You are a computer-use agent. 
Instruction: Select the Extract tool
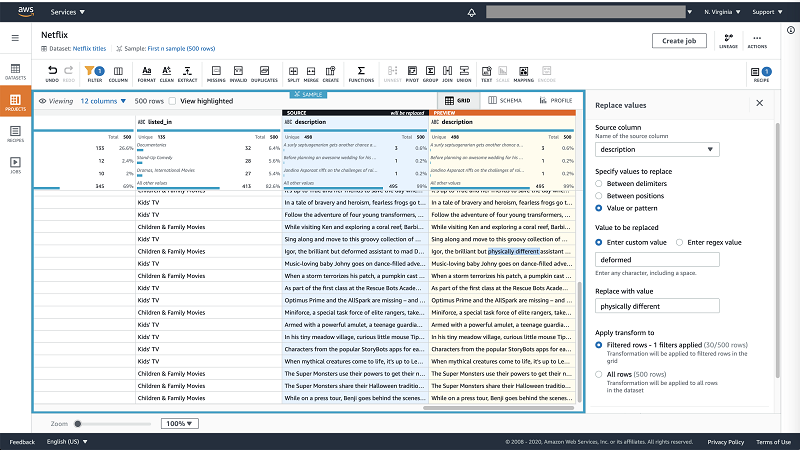(x=187, y=73)
